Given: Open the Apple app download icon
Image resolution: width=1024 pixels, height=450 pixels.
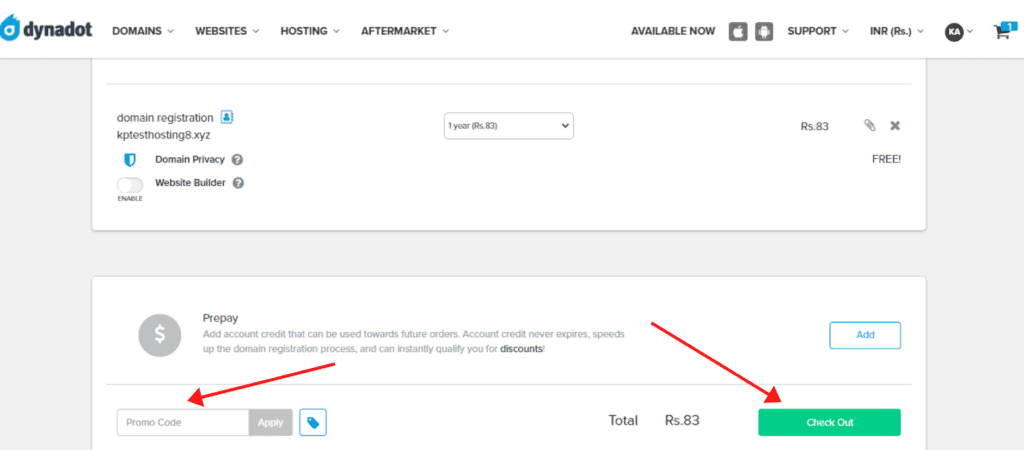Looking at the screenshot, I should (x=738, y=31).
